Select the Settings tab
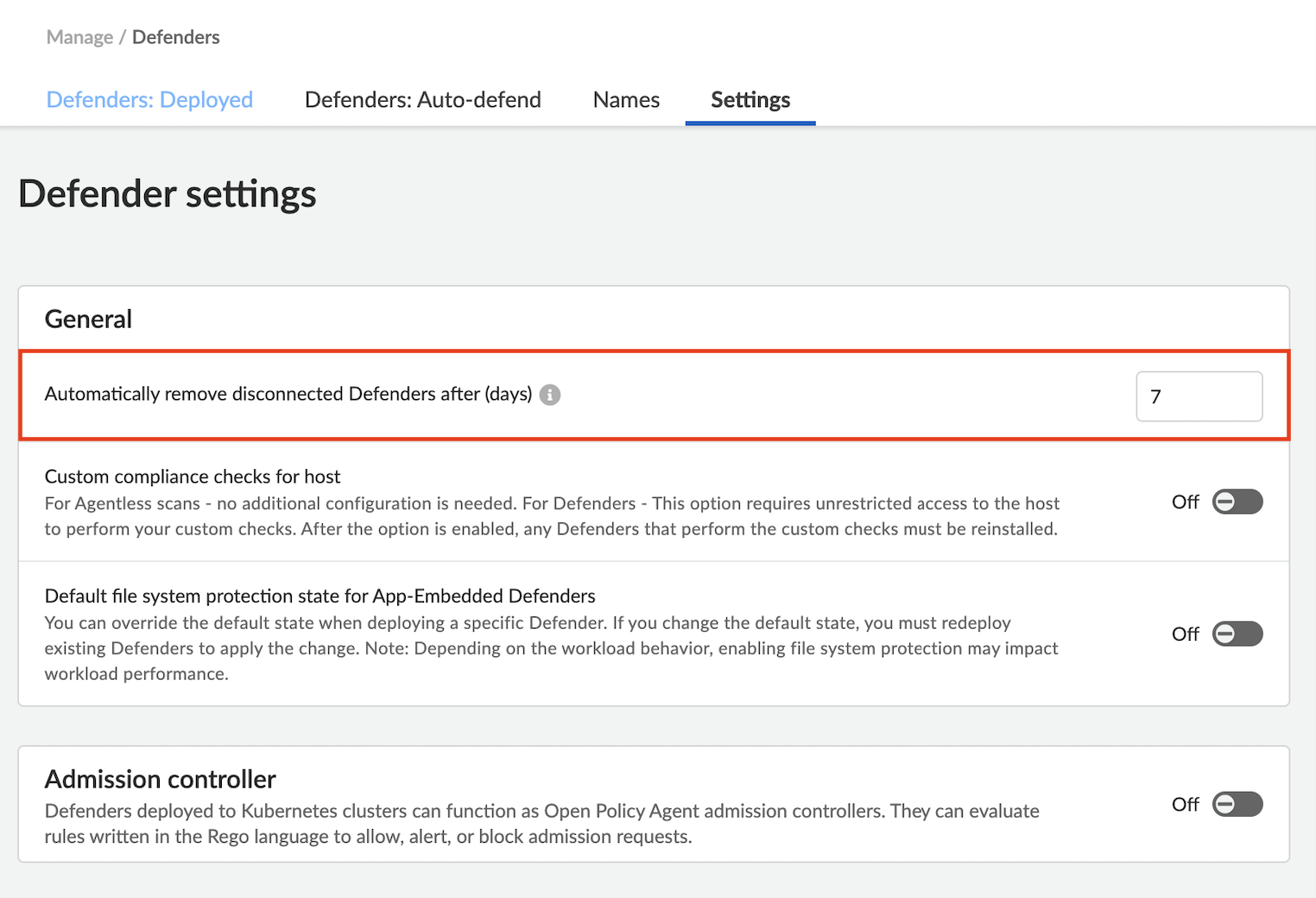Screen dimensions: 1316x898 (750, 100)
